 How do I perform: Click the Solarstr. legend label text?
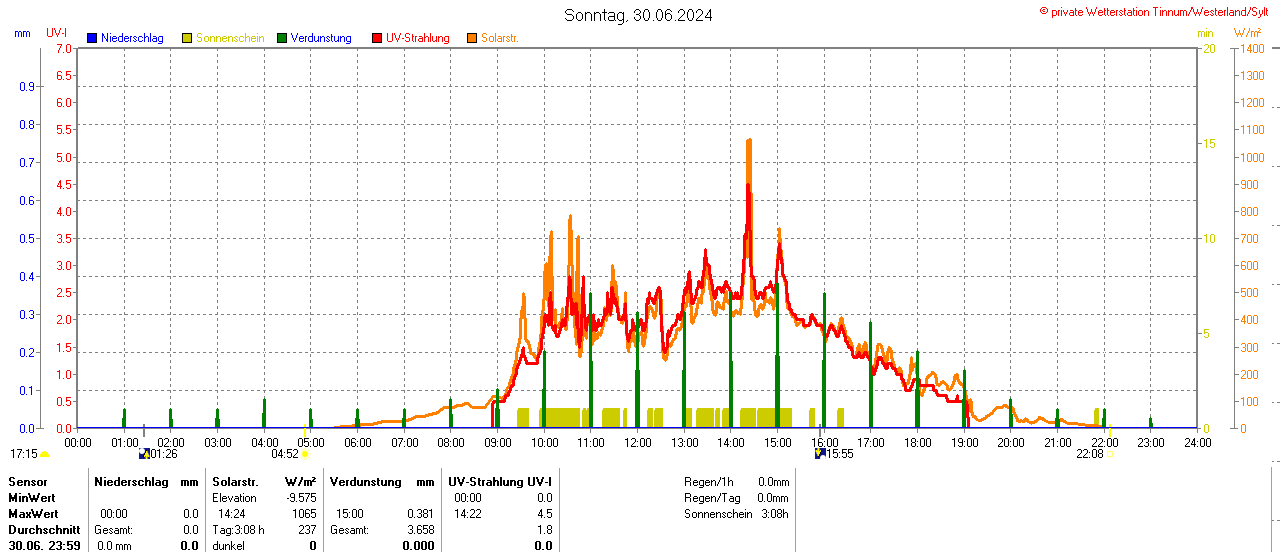tap(500, 38)
